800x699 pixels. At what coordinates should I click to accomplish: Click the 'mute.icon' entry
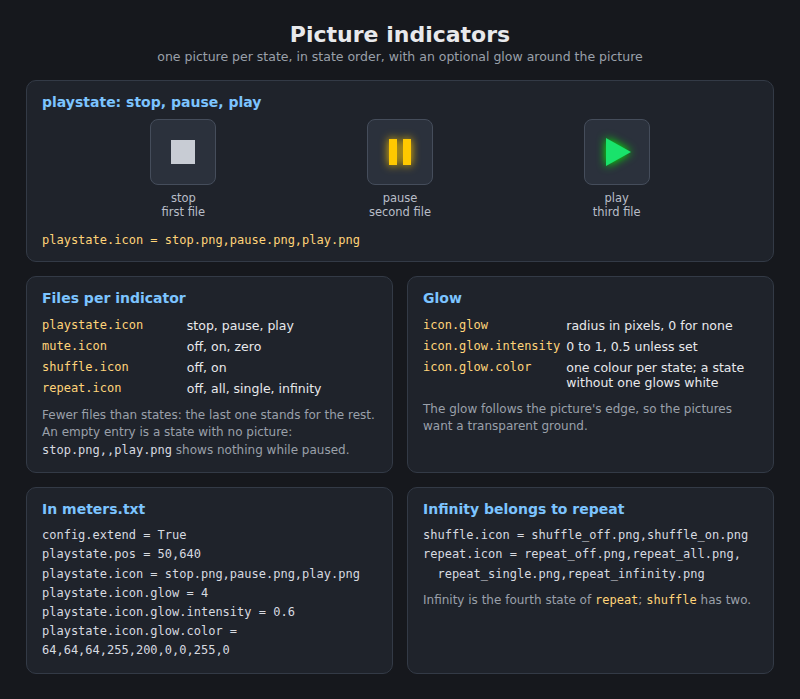[74, 346]
